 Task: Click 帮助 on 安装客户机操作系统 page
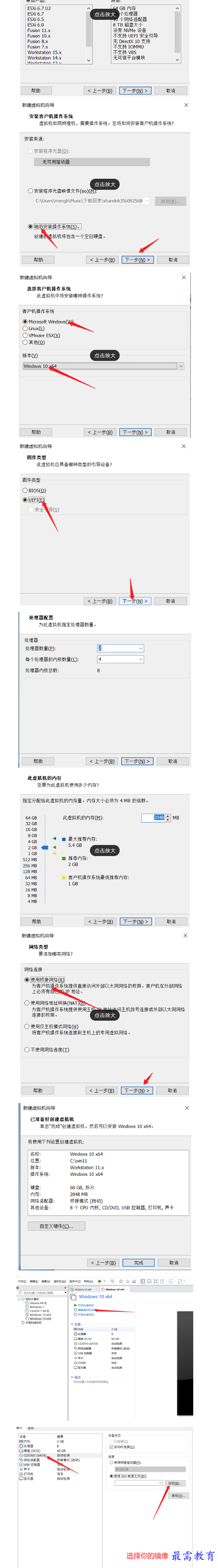38,259
